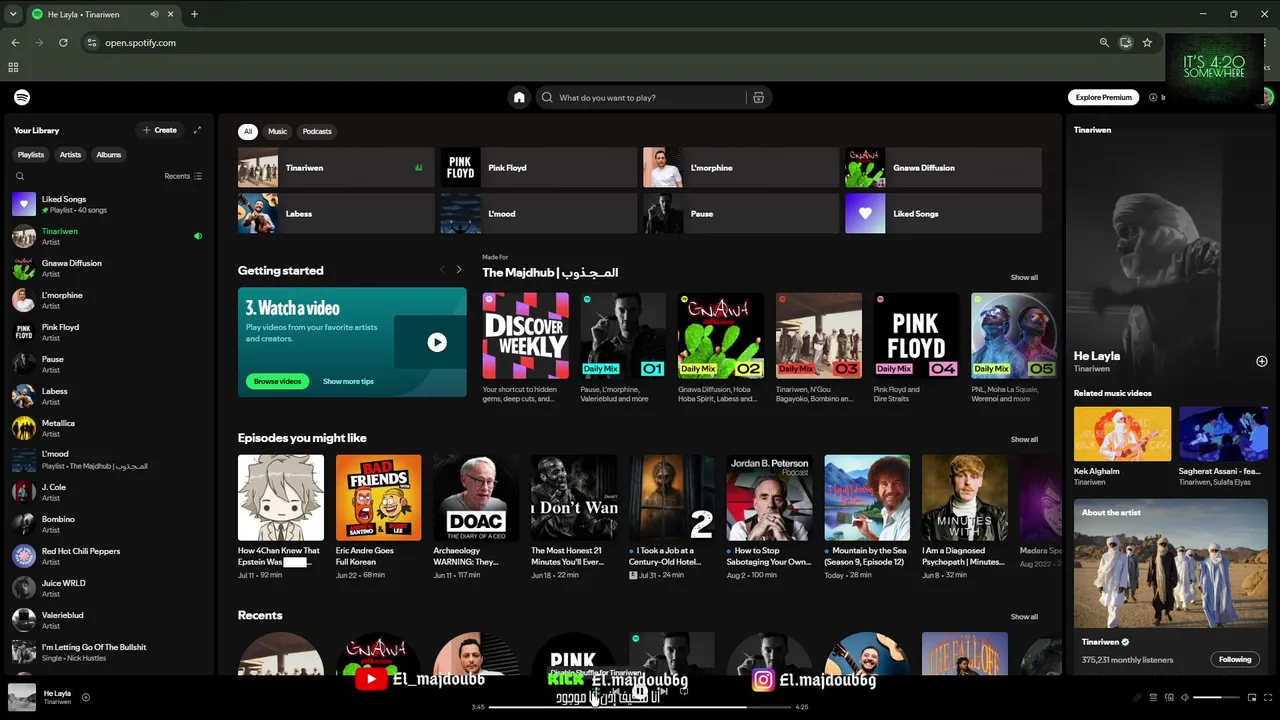Open the apps grid in the bookmarks bar
Viewport: 1280px width, 720px height.
13,67
